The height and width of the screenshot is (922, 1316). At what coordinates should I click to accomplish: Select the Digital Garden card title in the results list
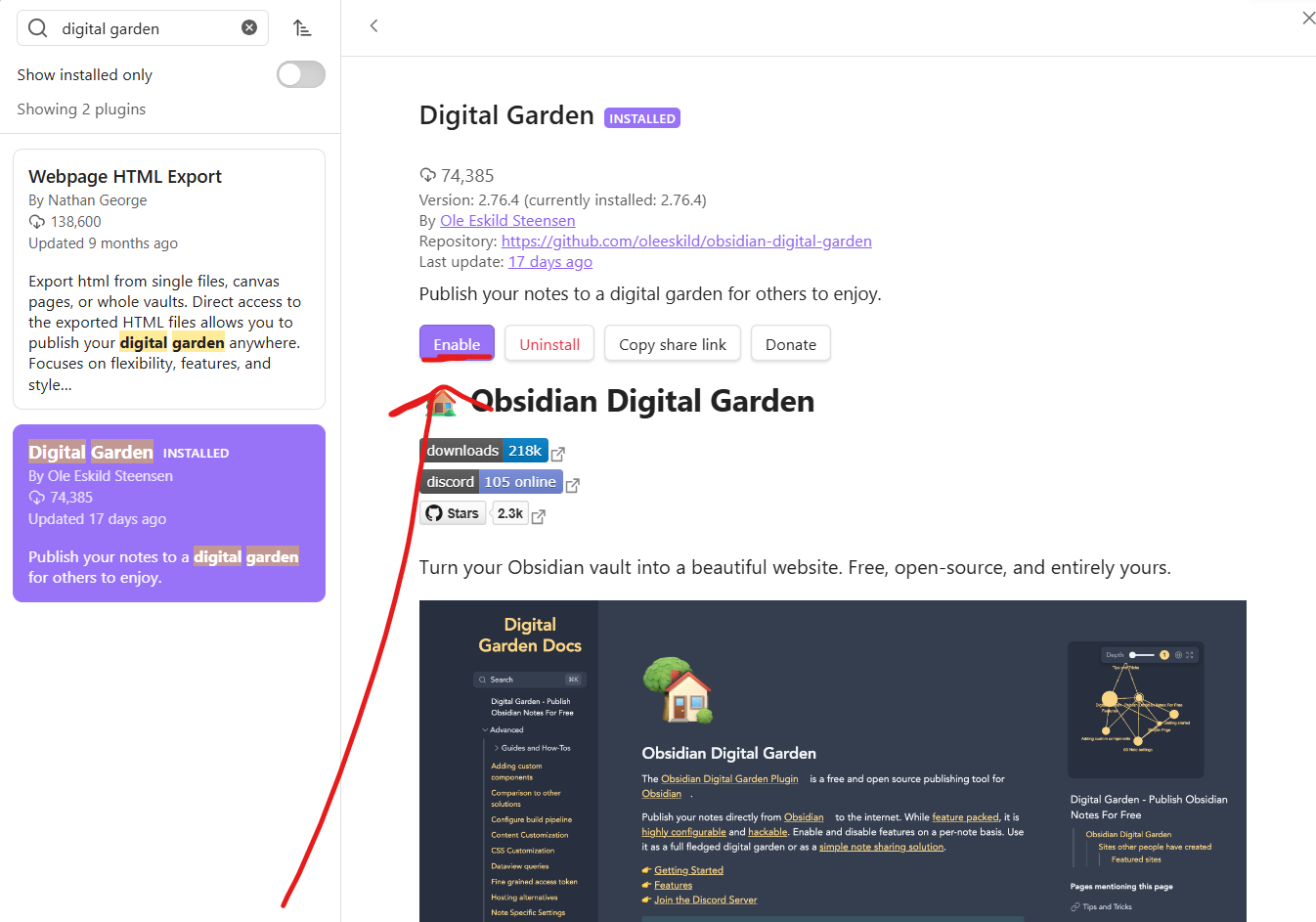(x=91, y=452)
